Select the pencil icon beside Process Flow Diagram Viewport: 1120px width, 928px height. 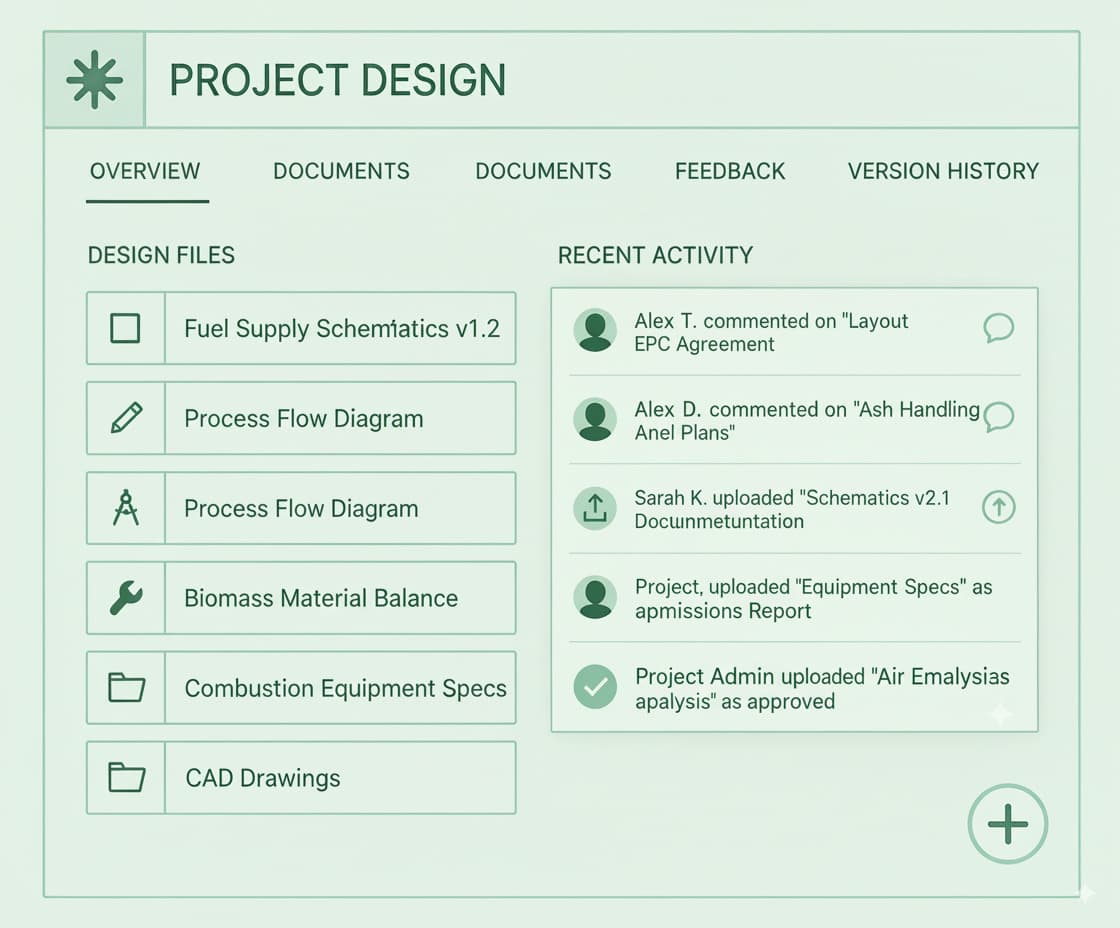[x=125, y=418]
